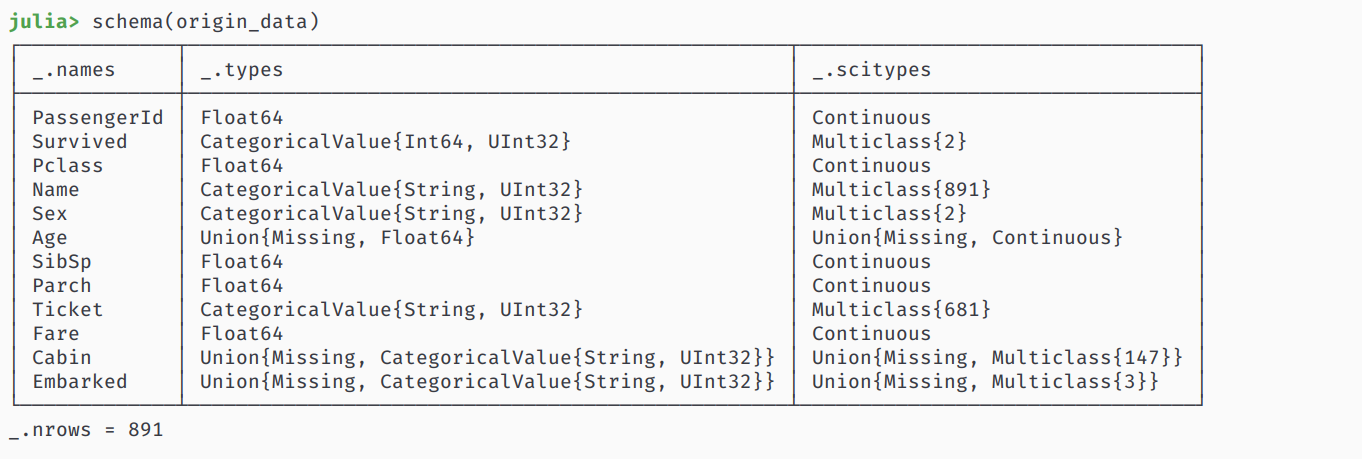Image resolution: width=1362 pixels, height=459 pixels.
Task: Click the Survived field name
Action: click(x=79, y=142)
